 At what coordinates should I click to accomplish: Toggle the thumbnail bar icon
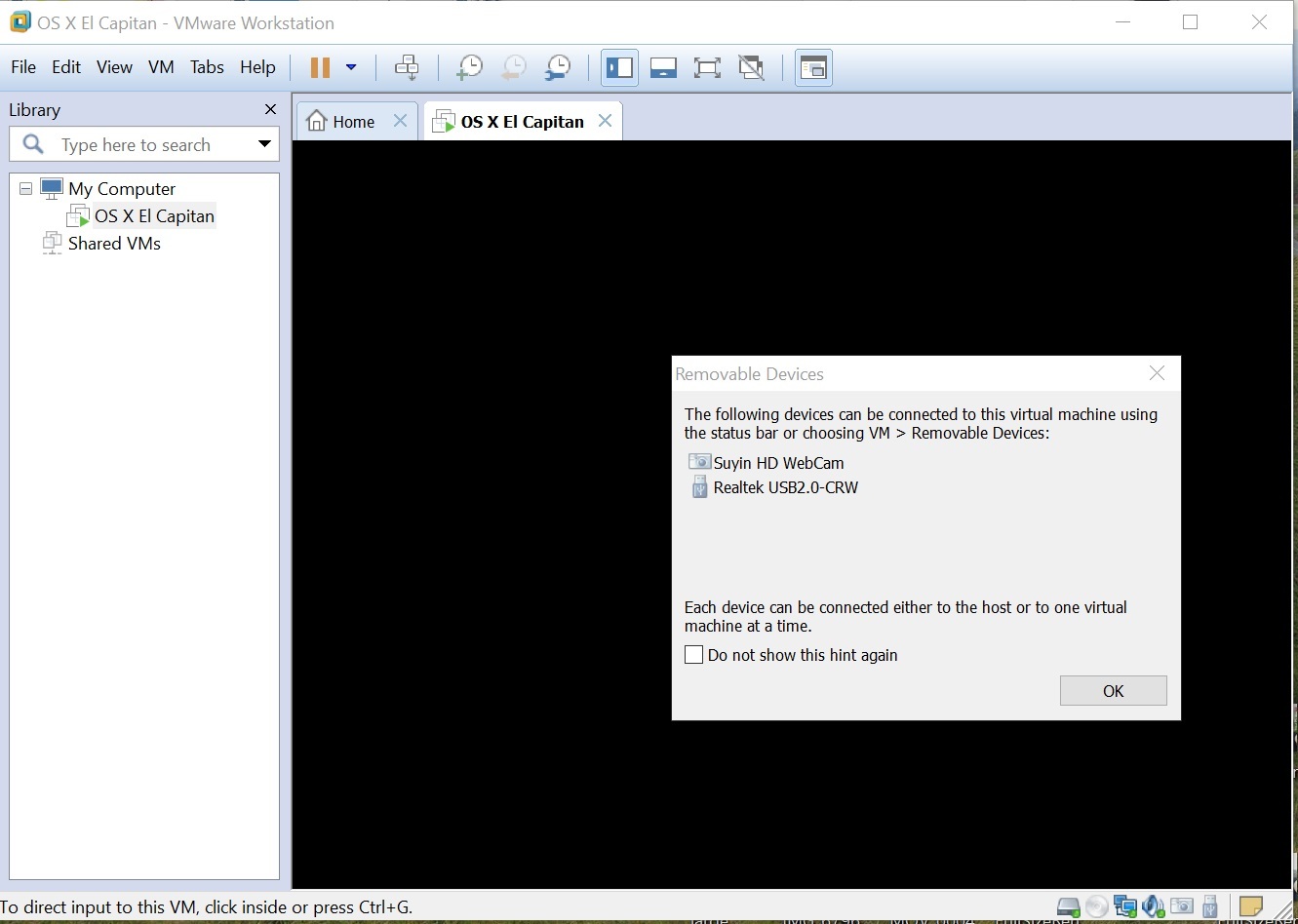(x=663, y=67)
